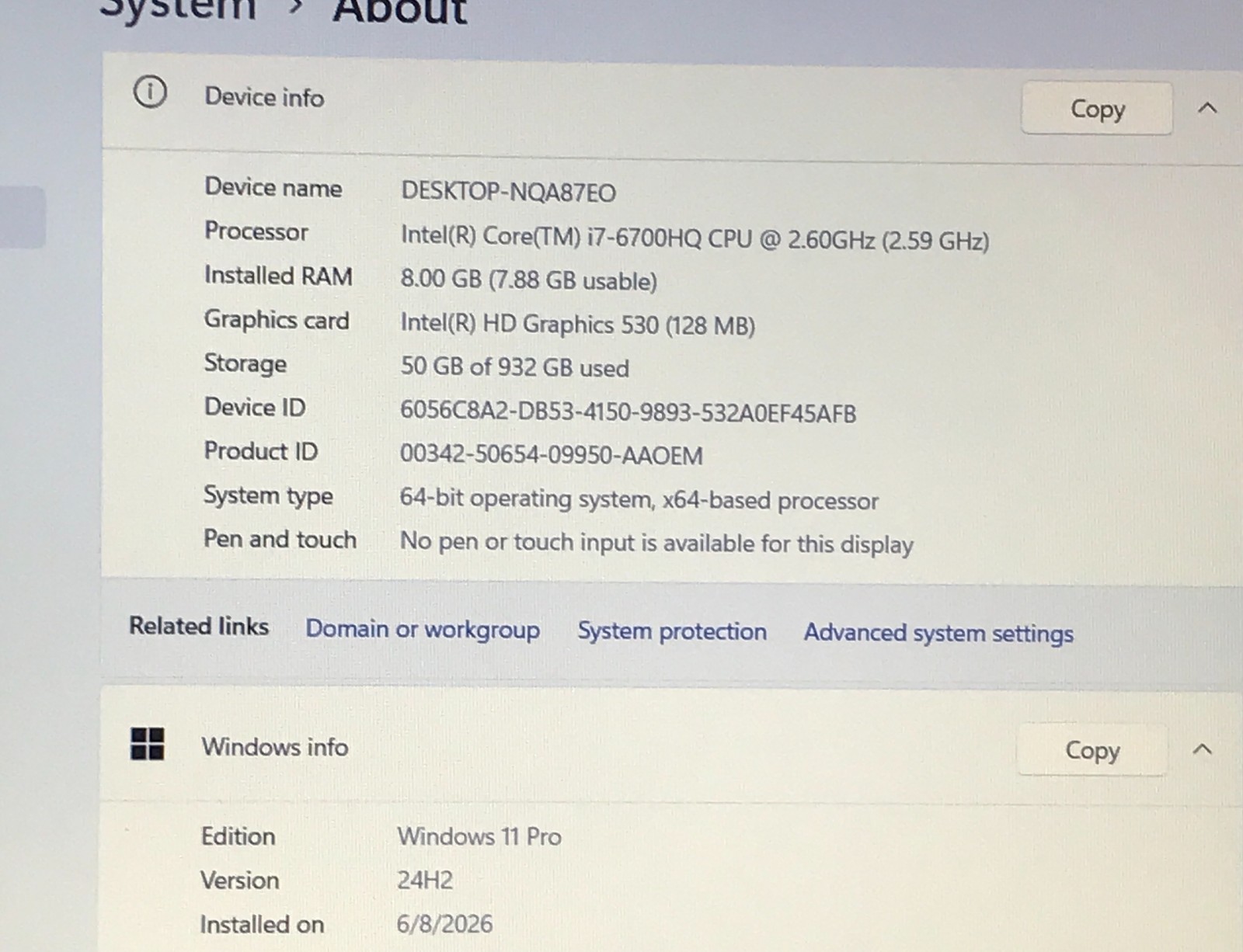Viewport: 1243px width, 952px height.
Task: Click the Windows 11 Pro edition value
Action: 479,836
